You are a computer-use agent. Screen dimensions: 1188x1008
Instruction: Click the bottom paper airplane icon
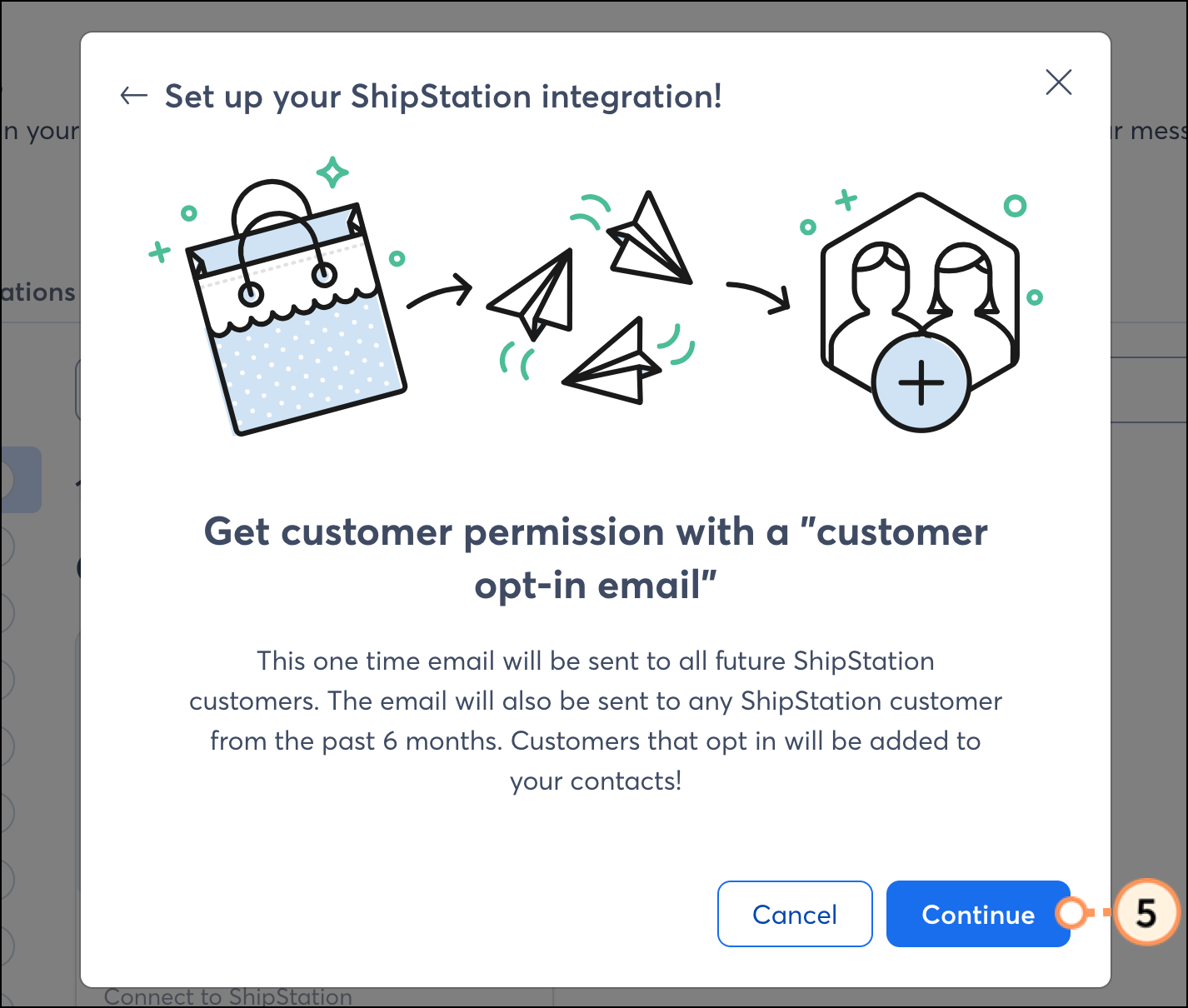(x=611, y=363)
